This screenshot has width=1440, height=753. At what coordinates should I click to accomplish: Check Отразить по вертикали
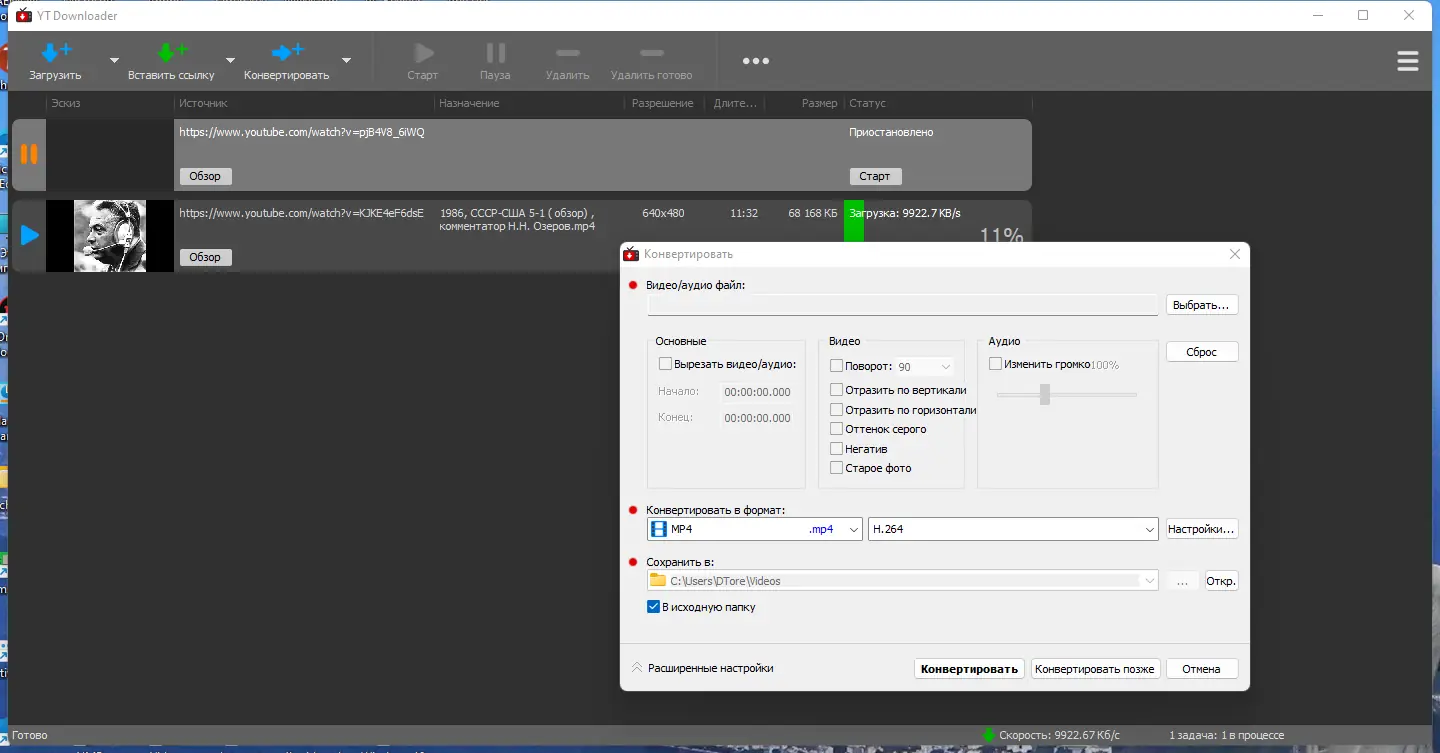tap(836, 390)
